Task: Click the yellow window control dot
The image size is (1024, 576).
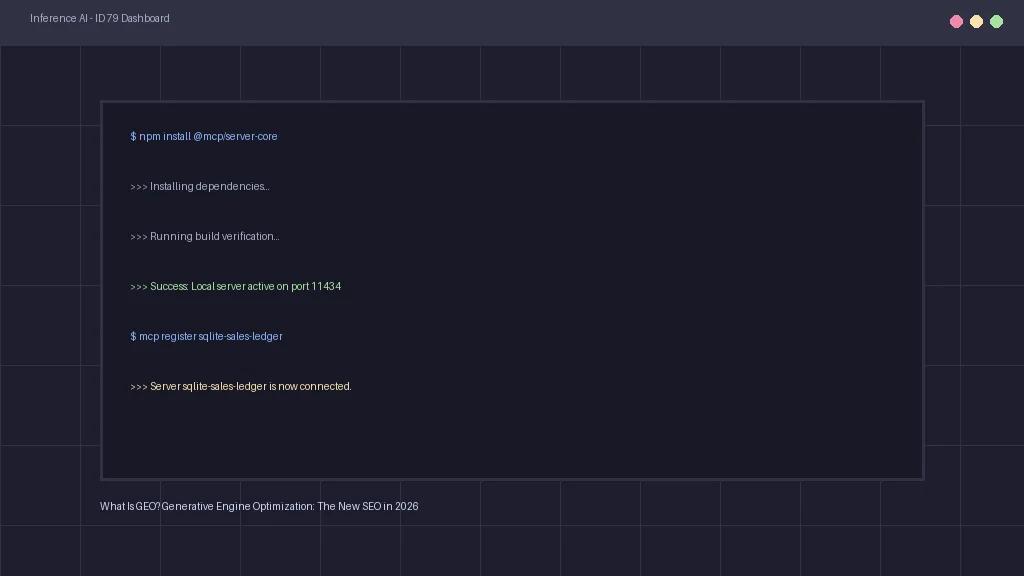Action: click(976, 22)
